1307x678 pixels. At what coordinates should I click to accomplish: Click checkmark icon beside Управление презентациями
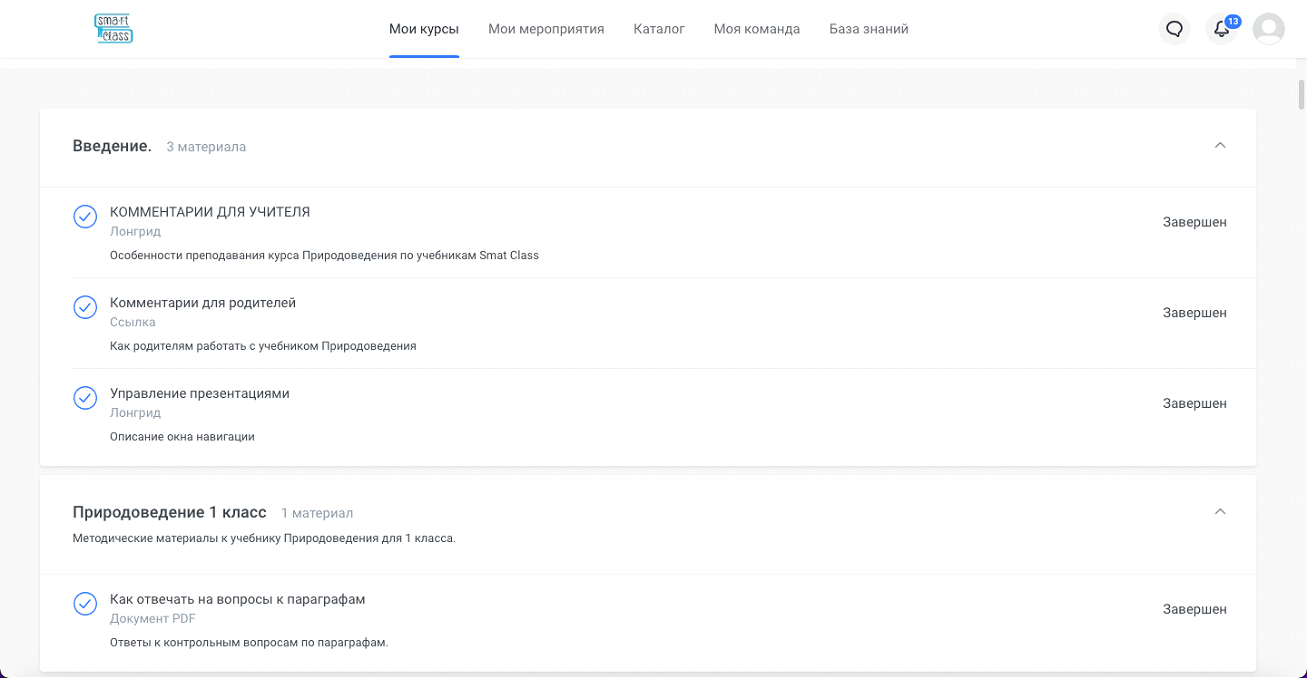coord(85,398)
